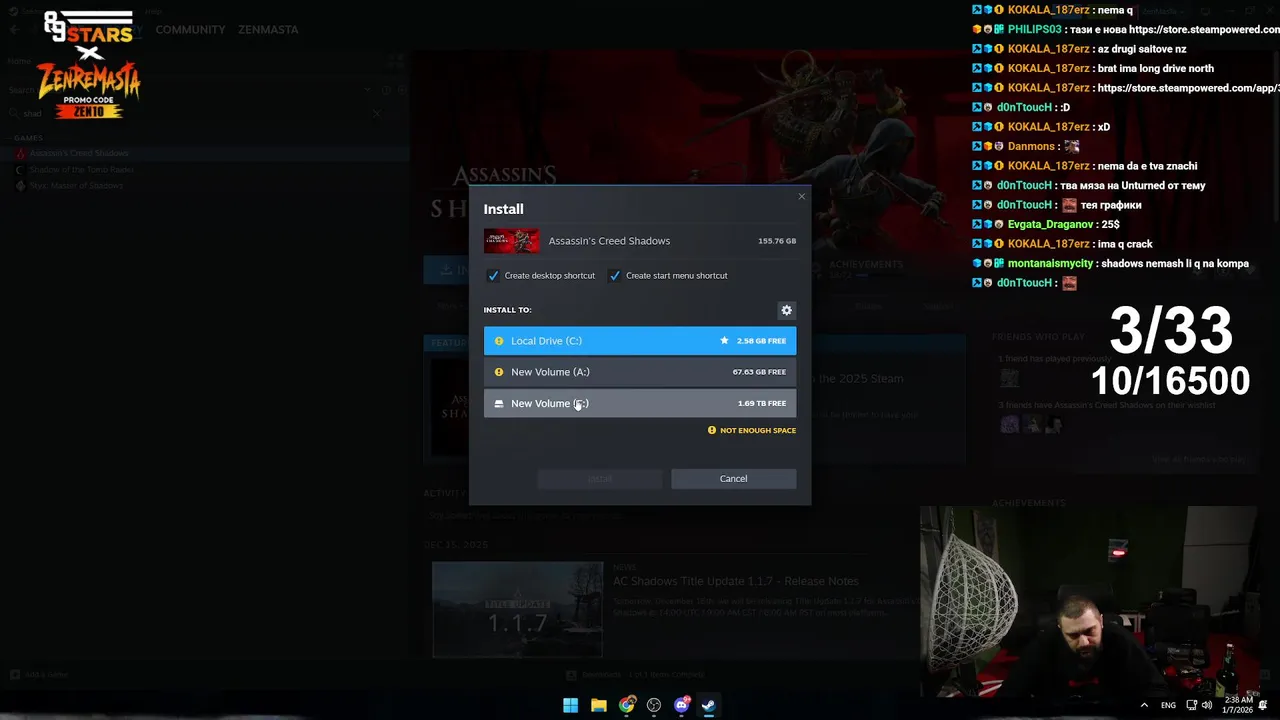Click the 2.58 GB FREE label
This screenshot has height=720, width=1280.
click(761, 341)
